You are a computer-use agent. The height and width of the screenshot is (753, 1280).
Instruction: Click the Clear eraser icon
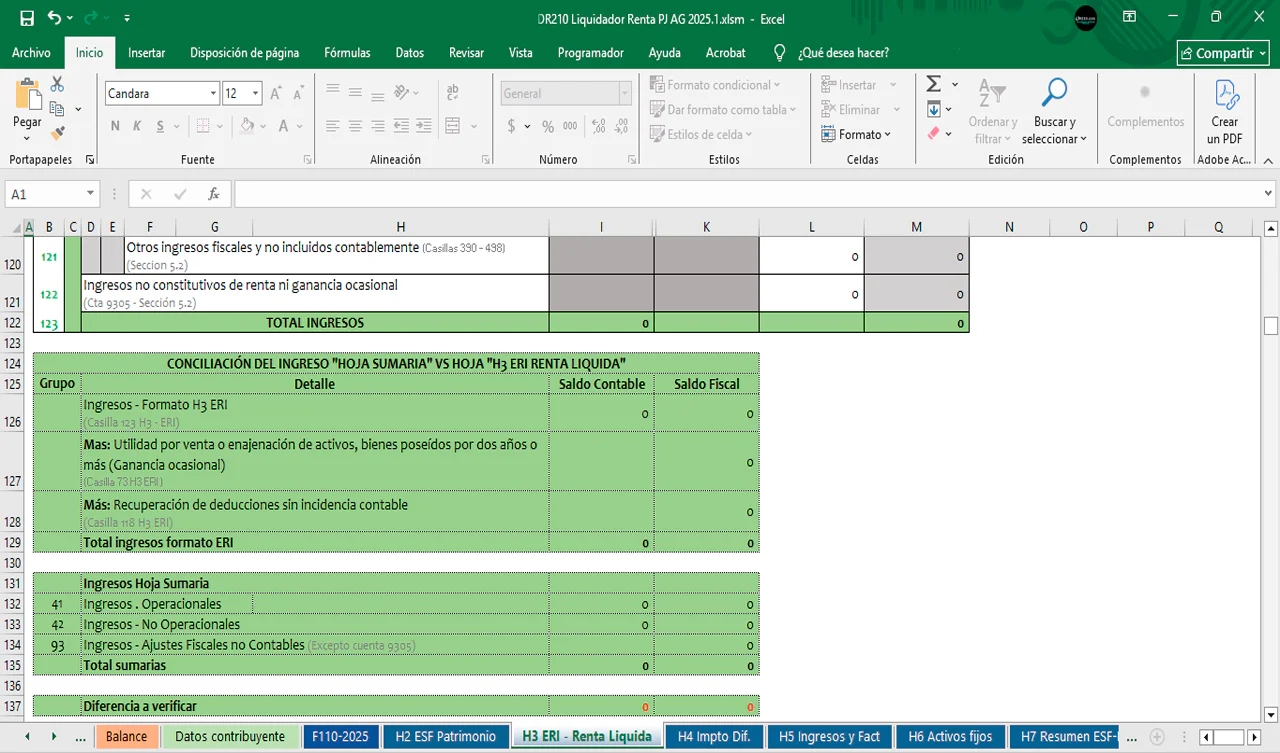(934, 133)
